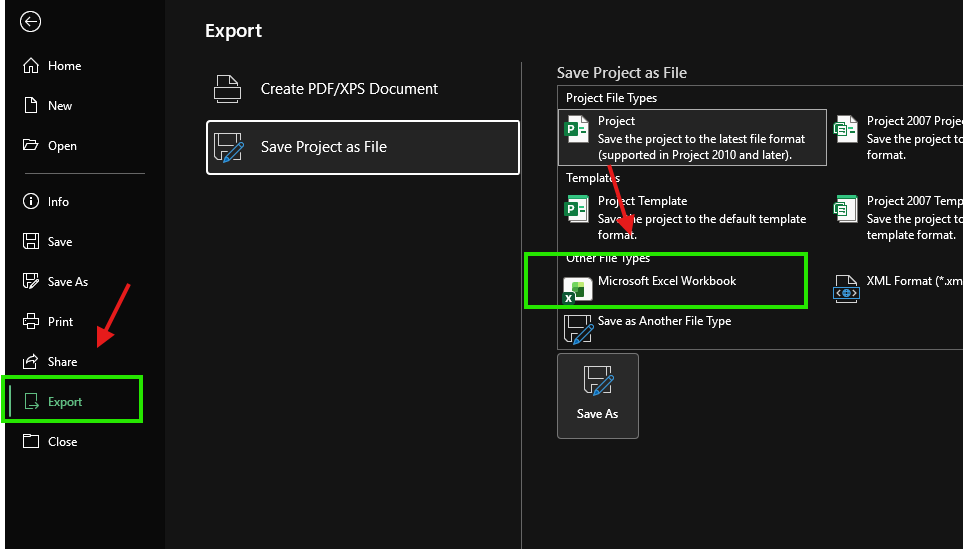The image size is (963, 549).
Task: Click the Share icon in sidebar
Action: coord(31,362)
